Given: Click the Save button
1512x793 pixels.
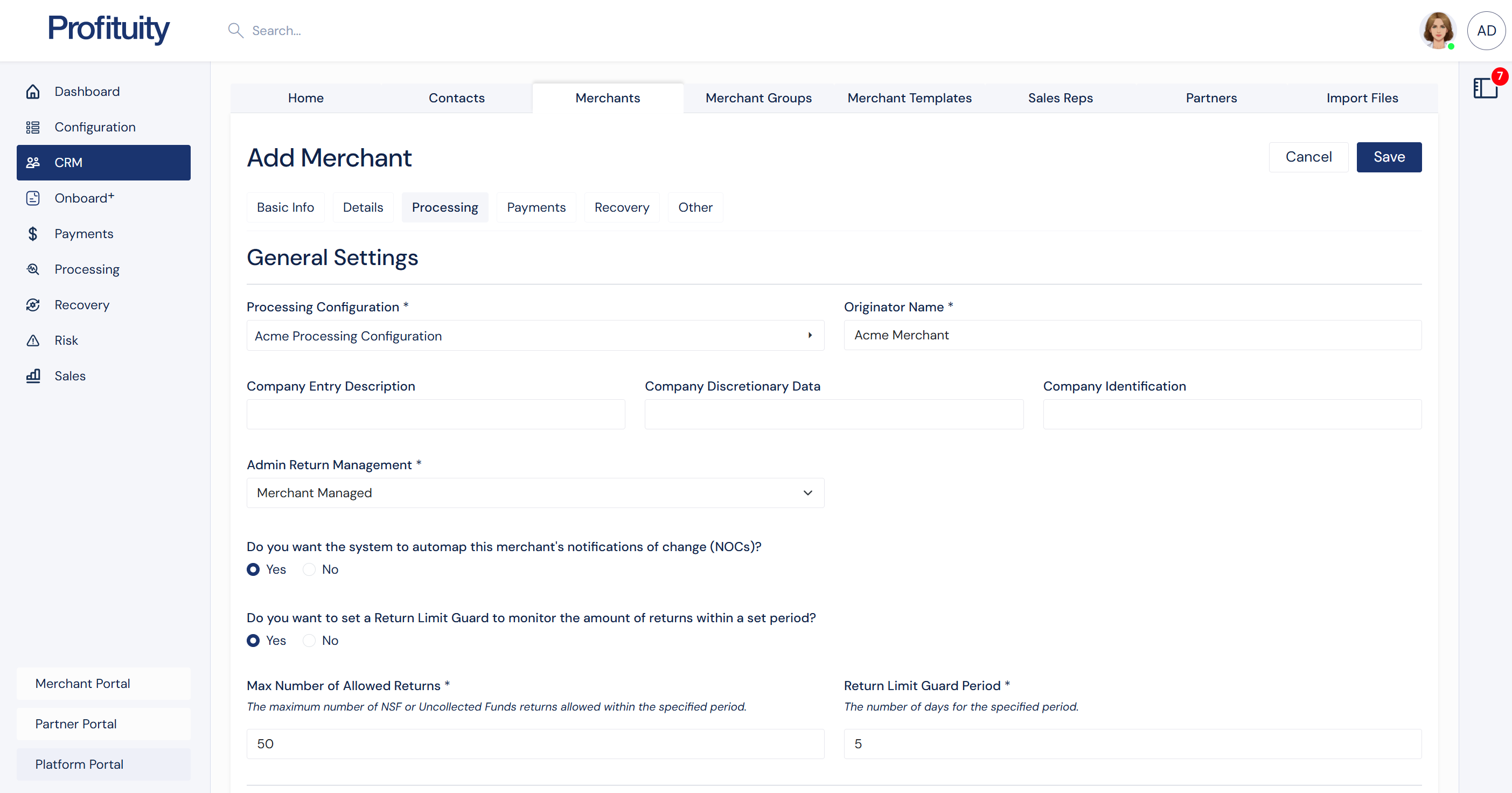Looking at the screenshot, I should coord(1389,157).
